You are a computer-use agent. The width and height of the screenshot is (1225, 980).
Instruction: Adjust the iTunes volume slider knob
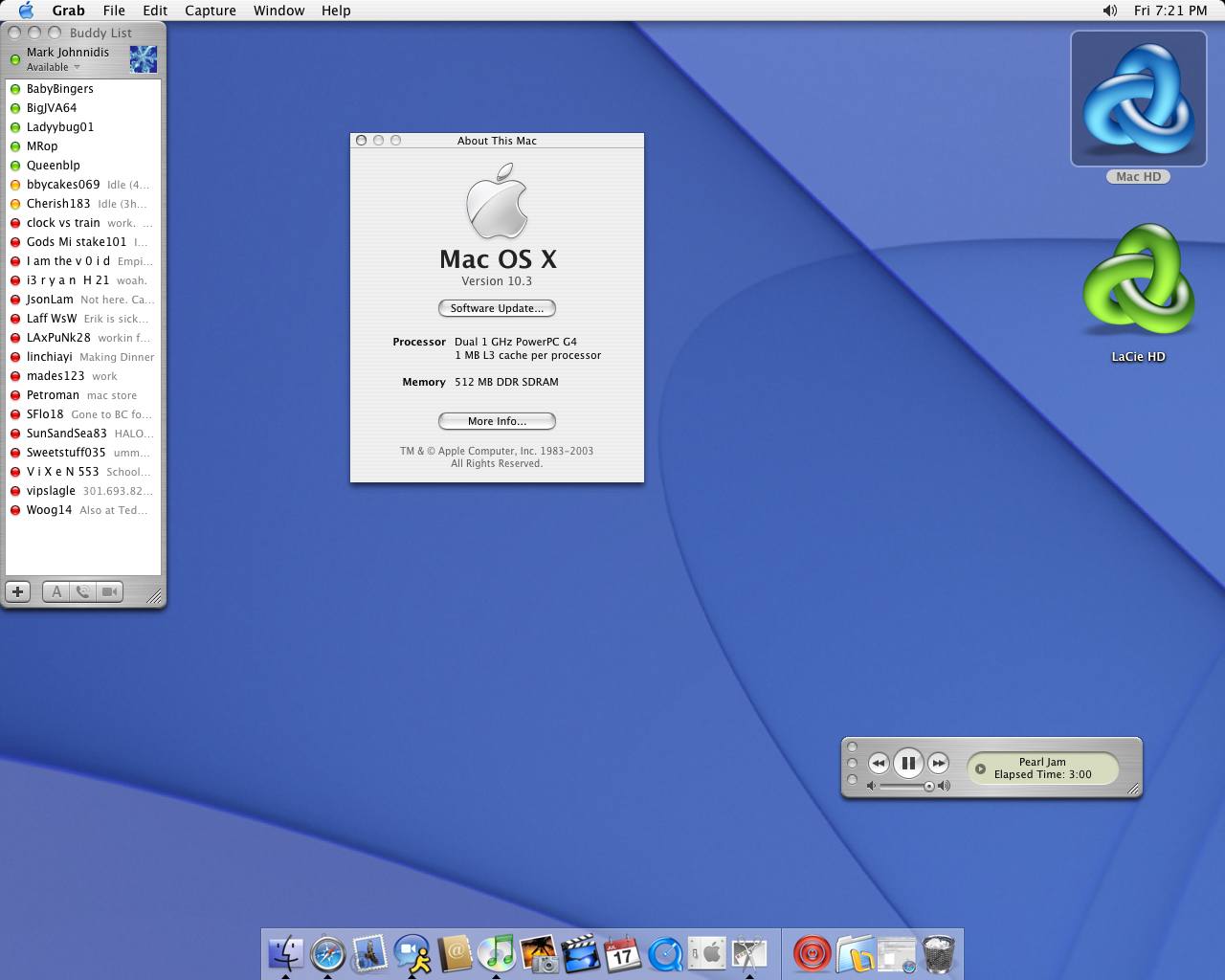click(x=928, y=786)
